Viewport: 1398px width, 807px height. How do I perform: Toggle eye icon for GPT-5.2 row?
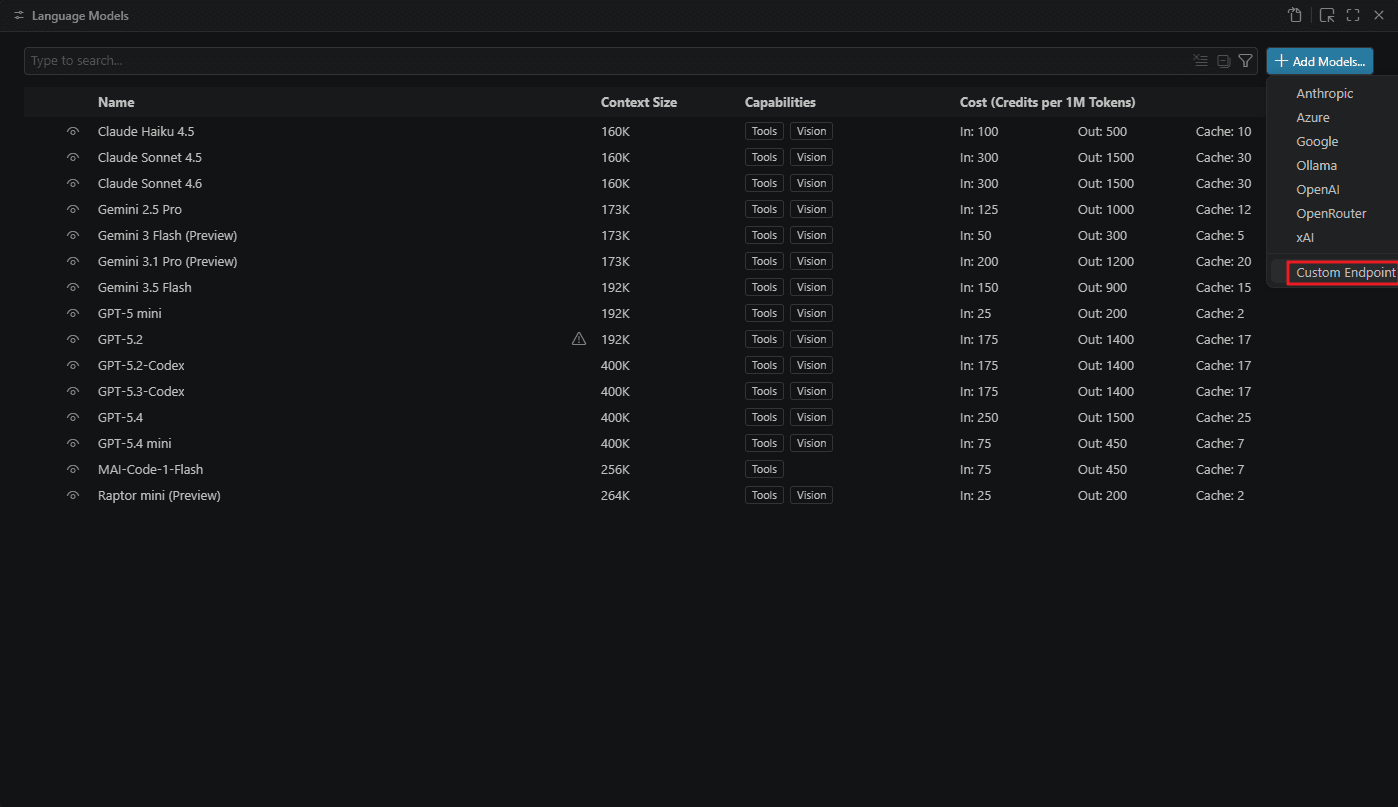tap(73, 339)
